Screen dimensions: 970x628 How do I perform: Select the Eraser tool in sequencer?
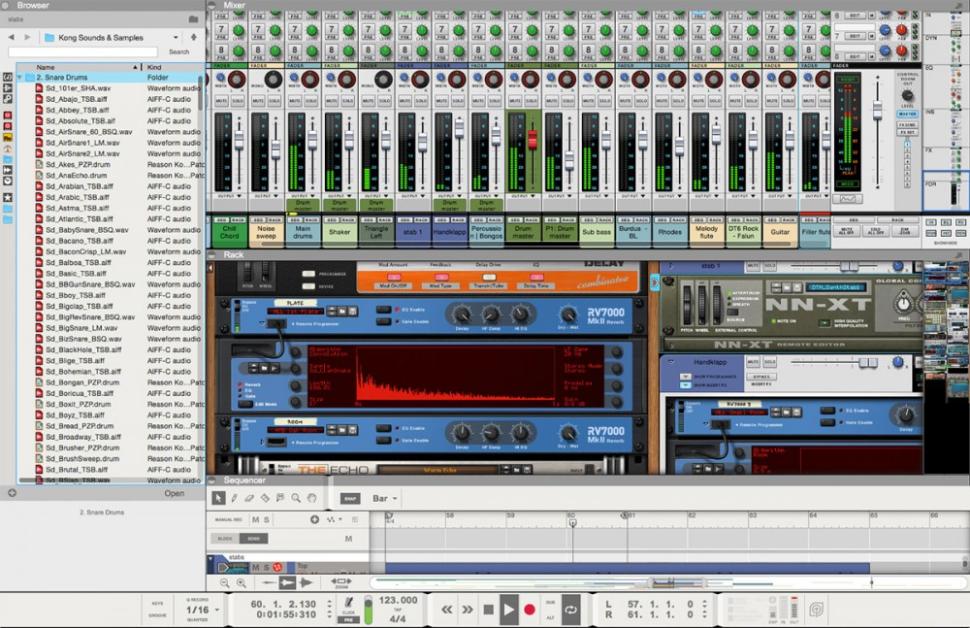[x=250, y=498]
